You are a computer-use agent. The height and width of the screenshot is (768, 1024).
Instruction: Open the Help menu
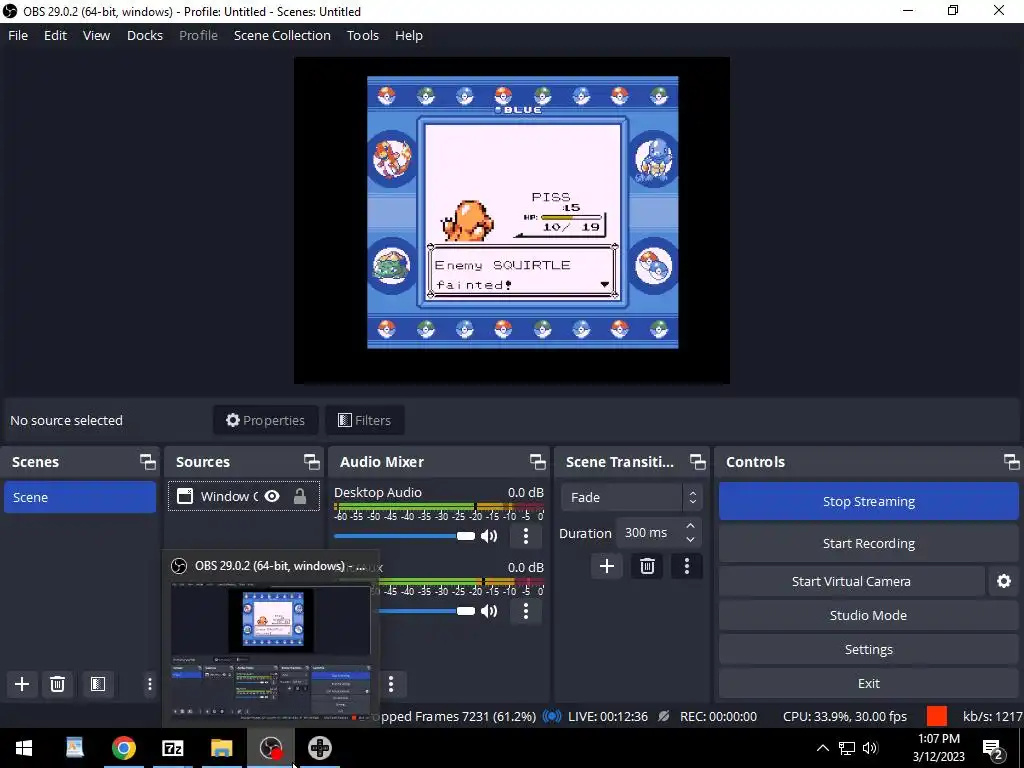click(409, 35)
